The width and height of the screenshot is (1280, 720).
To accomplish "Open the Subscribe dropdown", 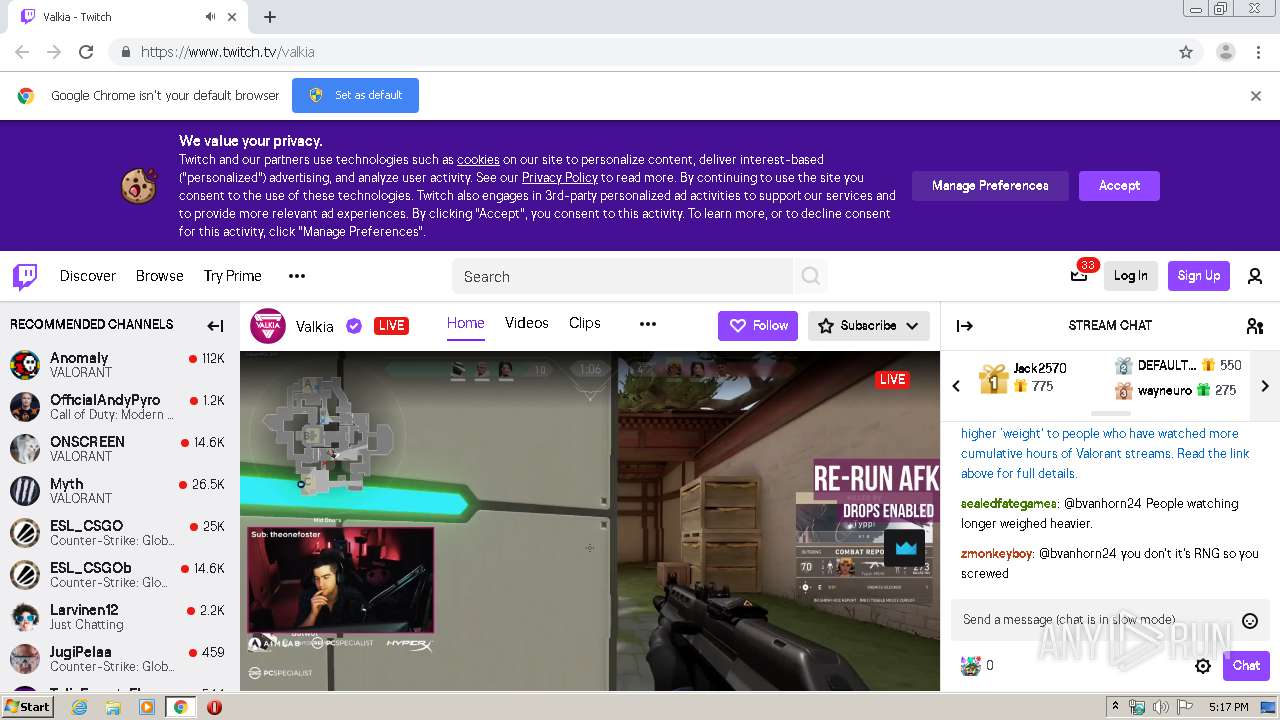I will (x=869, y=326).
